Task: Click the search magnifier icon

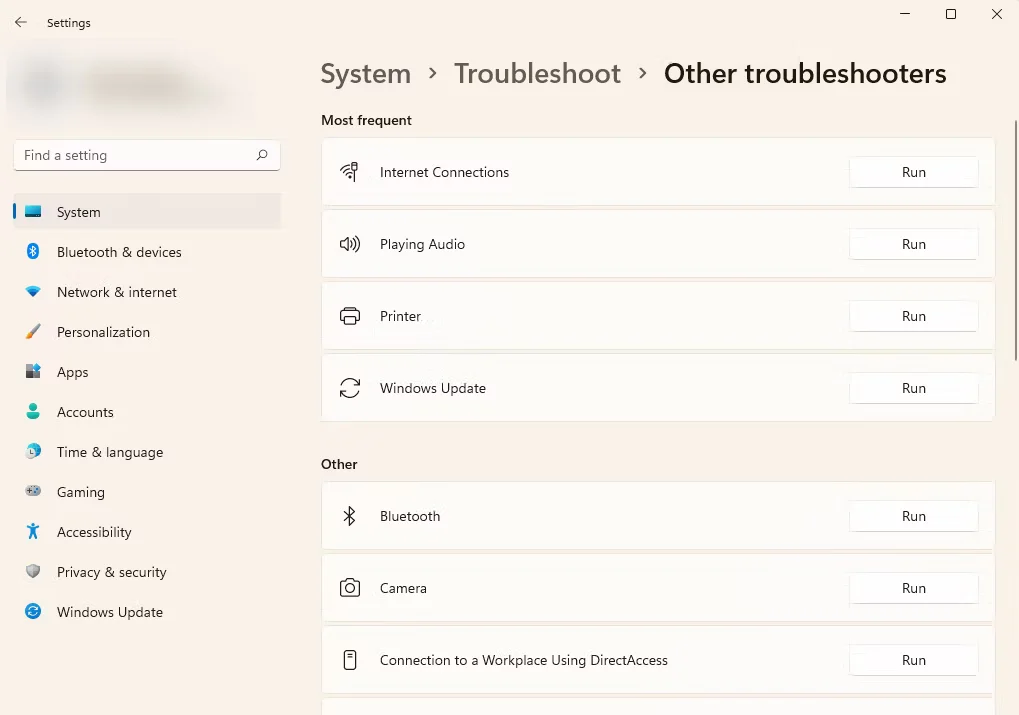Action: (x=262, y=155)
